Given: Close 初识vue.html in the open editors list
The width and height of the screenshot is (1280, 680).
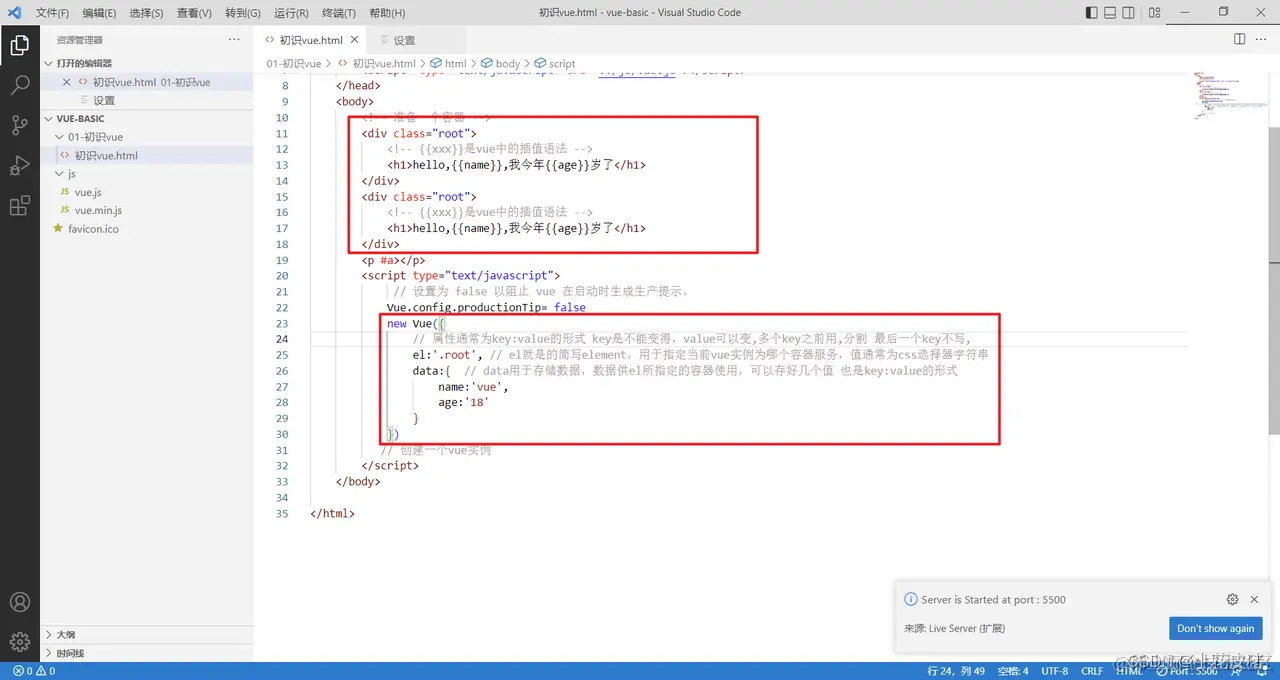Looking at the screenshot, I should click(67, 82).
